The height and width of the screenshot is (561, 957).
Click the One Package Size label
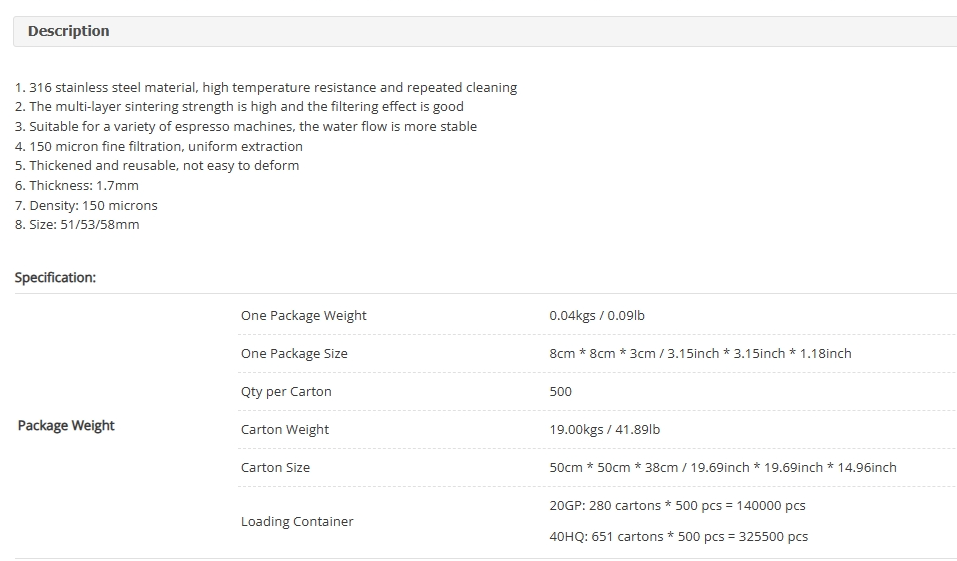point(294,353)
